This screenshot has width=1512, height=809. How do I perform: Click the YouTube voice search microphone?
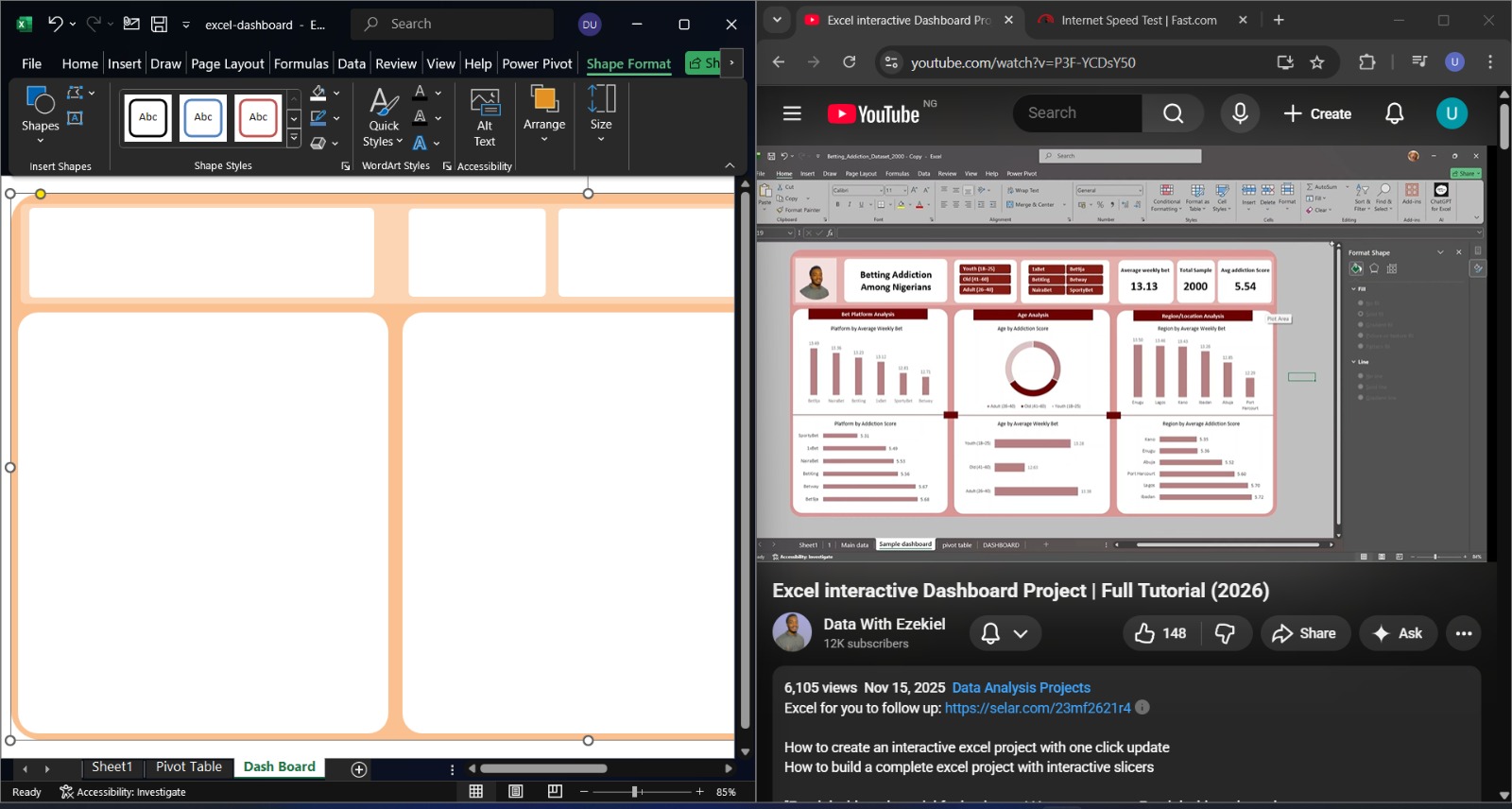pyautogui.click(x=1240, y=113)
